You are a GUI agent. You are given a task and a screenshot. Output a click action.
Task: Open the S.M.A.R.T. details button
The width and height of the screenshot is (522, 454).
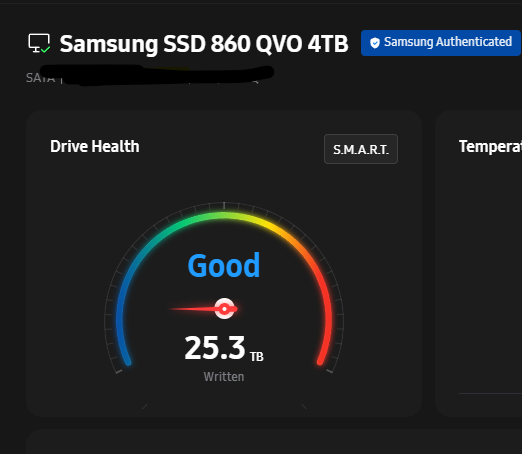tap(361, 149)
